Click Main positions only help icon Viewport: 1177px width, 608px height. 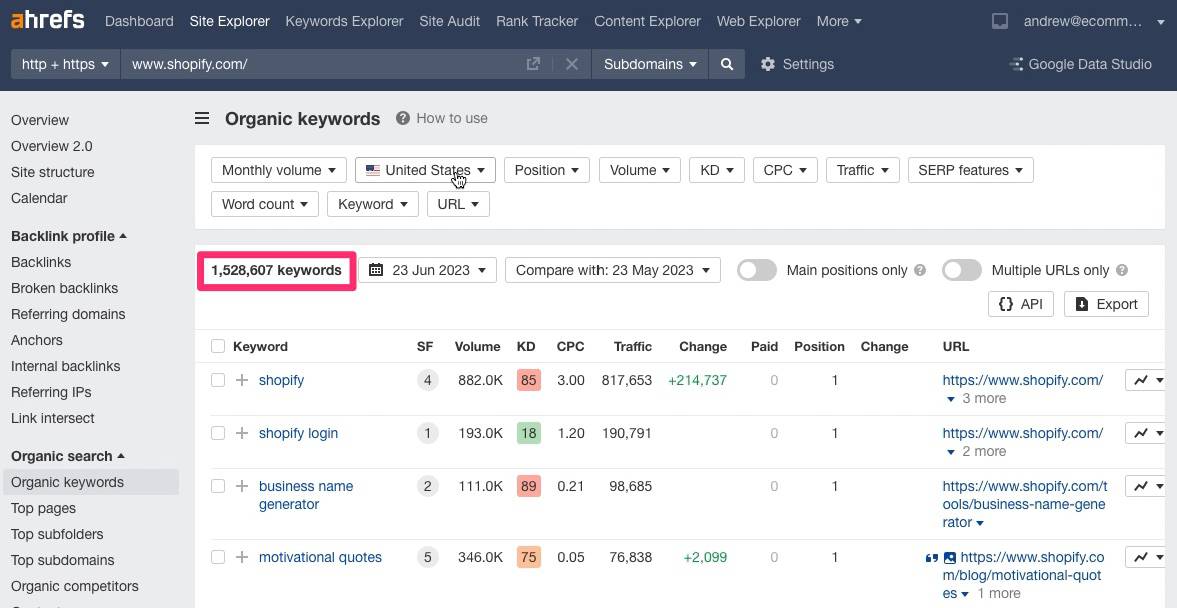click(x=920, y=270)
